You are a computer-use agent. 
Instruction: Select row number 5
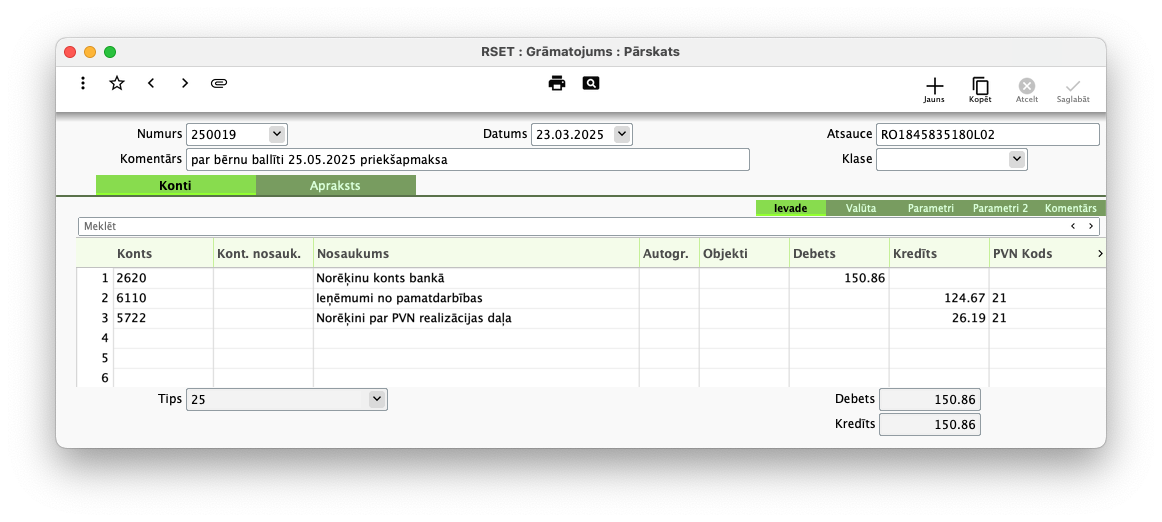[x=96, y=358]
